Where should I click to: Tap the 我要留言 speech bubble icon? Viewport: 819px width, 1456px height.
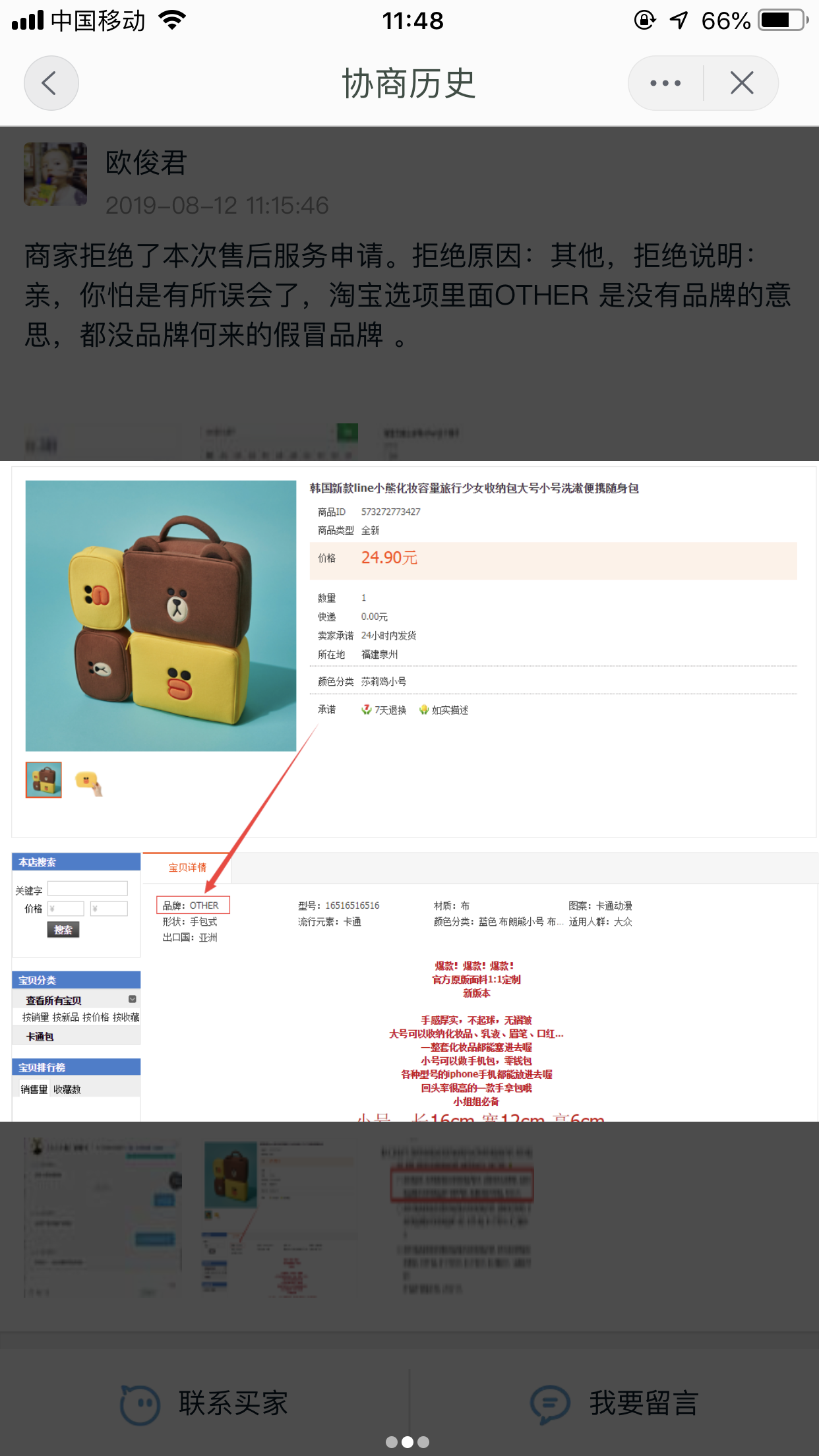[x=550, y=1405]
